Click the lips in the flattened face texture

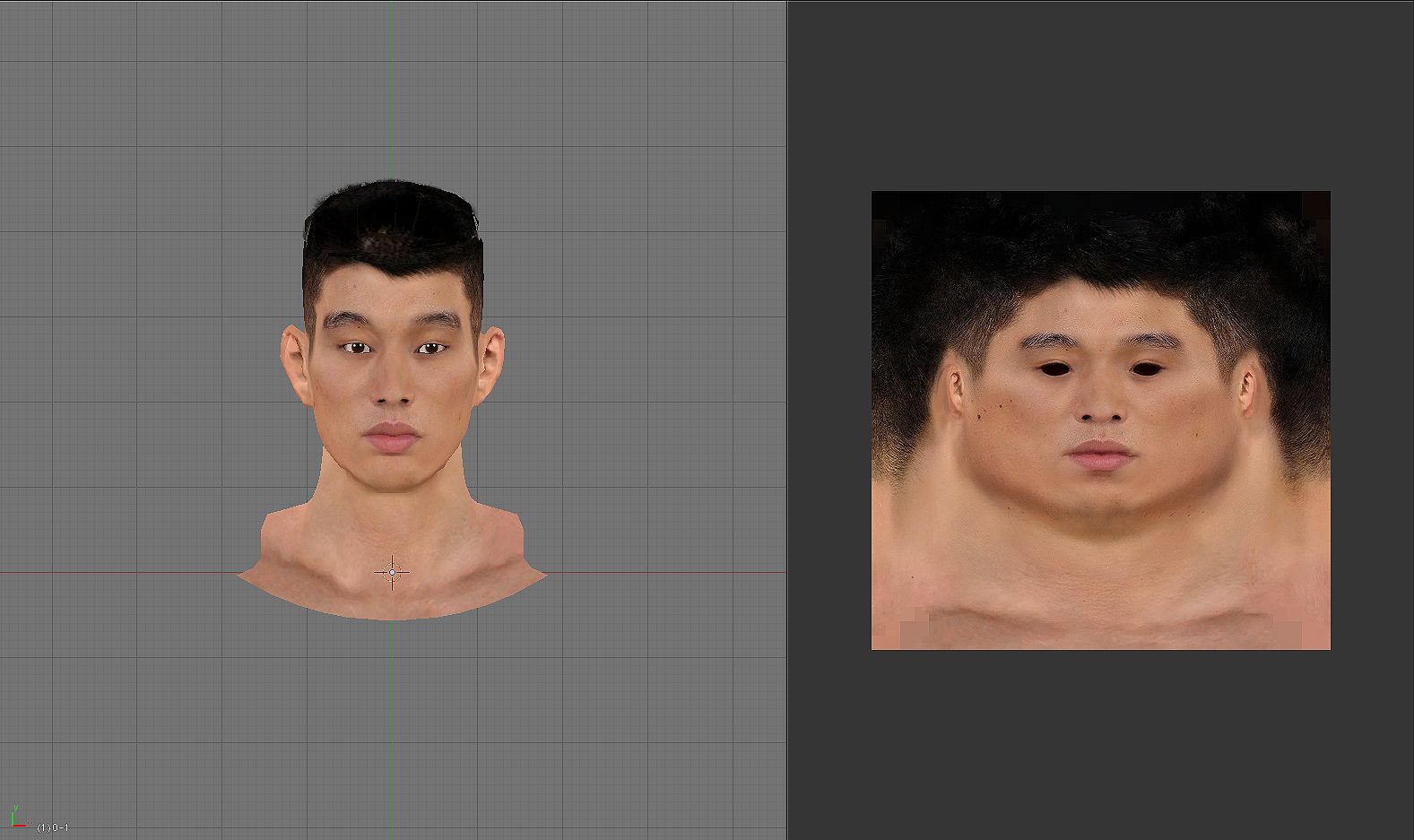[x=1101, y=454]
